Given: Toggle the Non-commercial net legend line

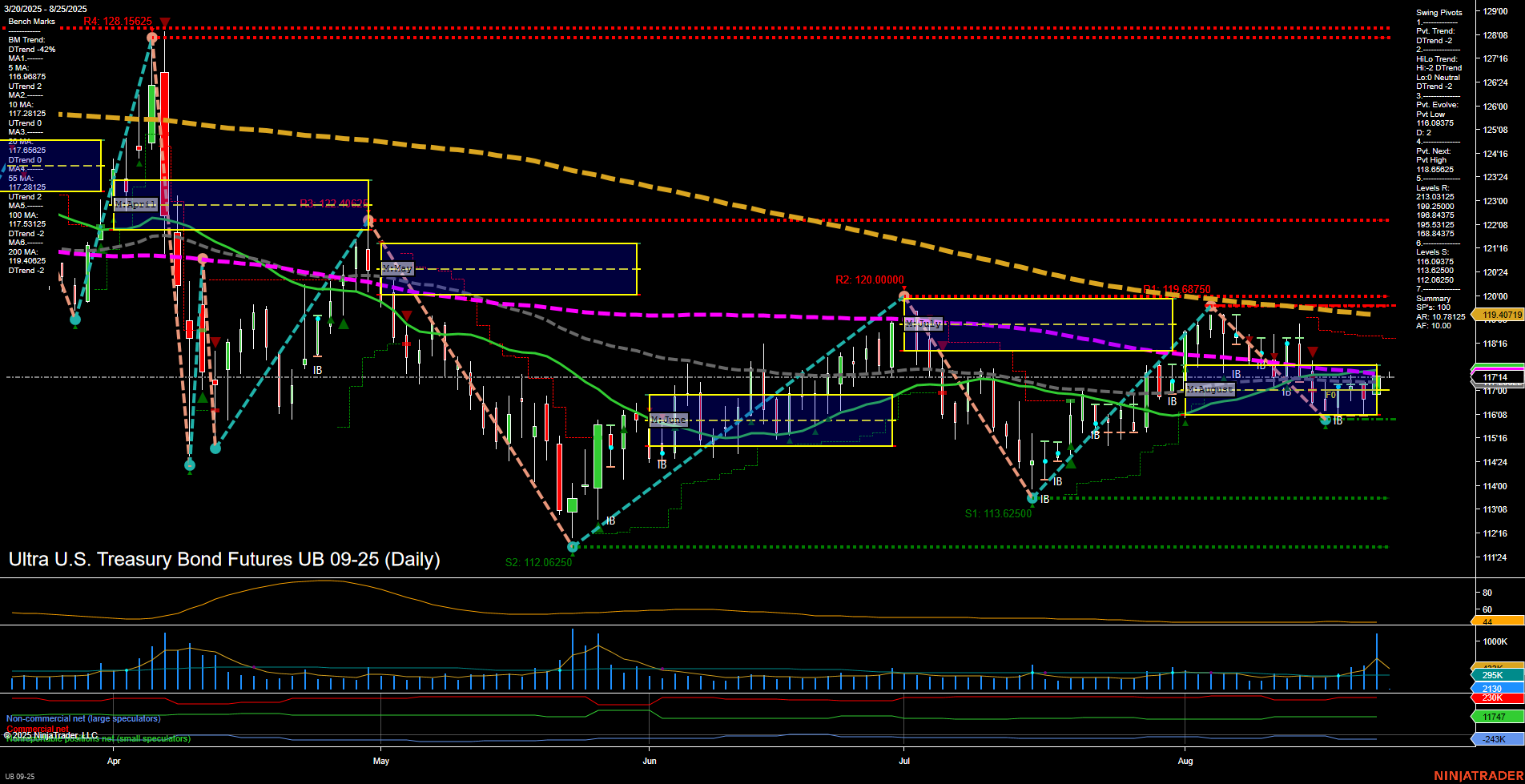Looking at the screenshot, I should [x=82, y=718].
